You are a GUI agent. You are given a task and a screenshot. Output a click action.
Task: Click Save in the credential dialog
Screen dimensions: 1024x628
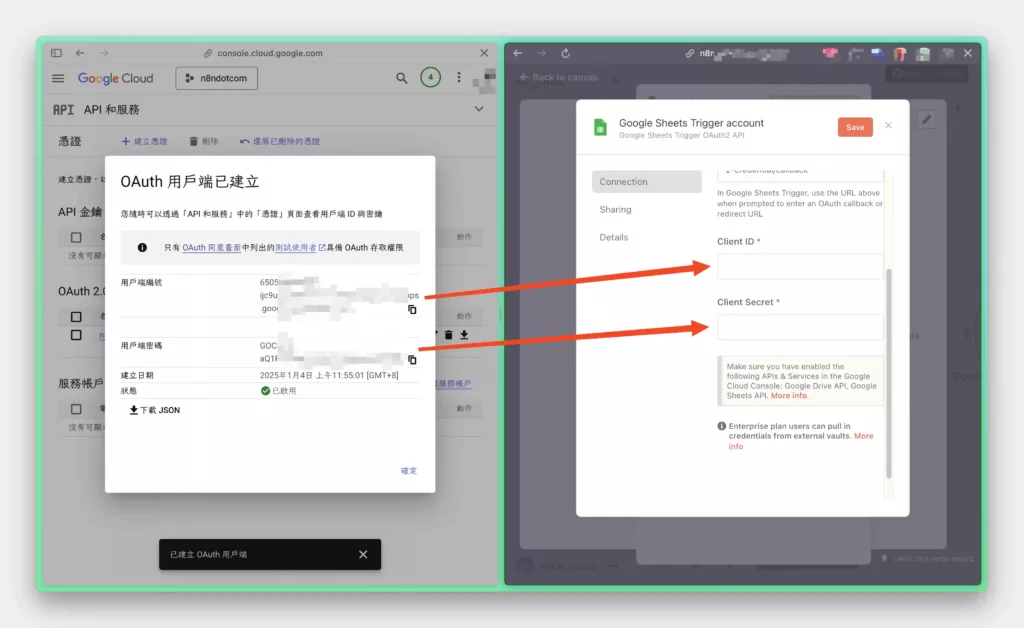tap(855, 127)
